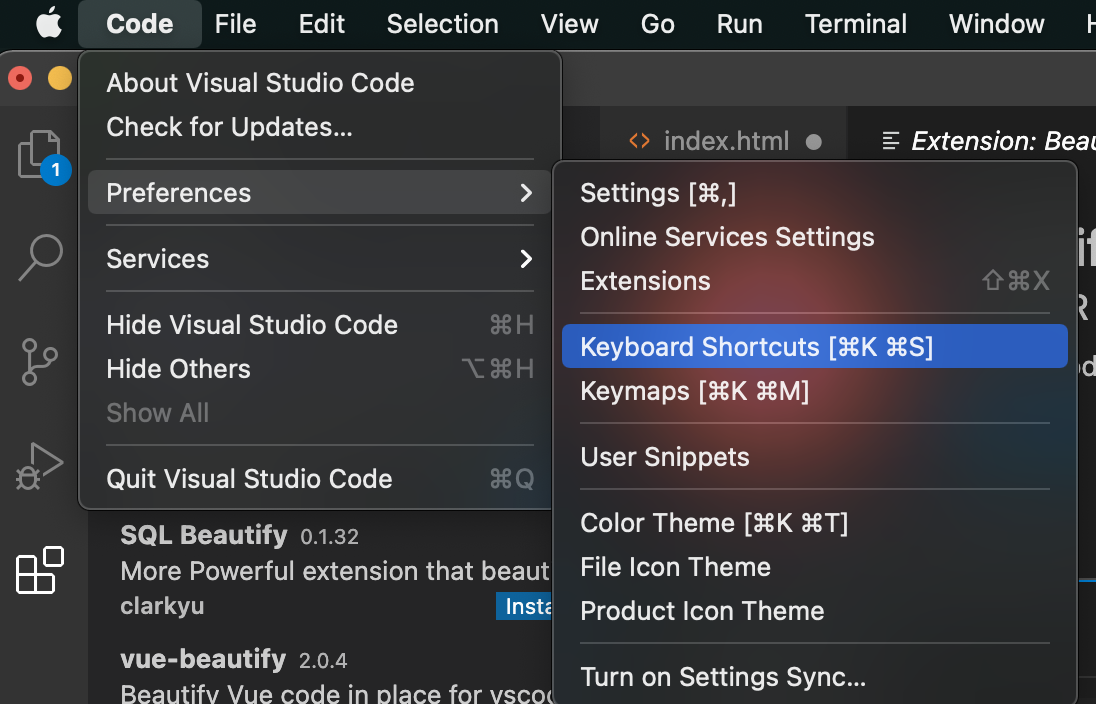
Task: Open the Go menu
Action: pos(658,24)
